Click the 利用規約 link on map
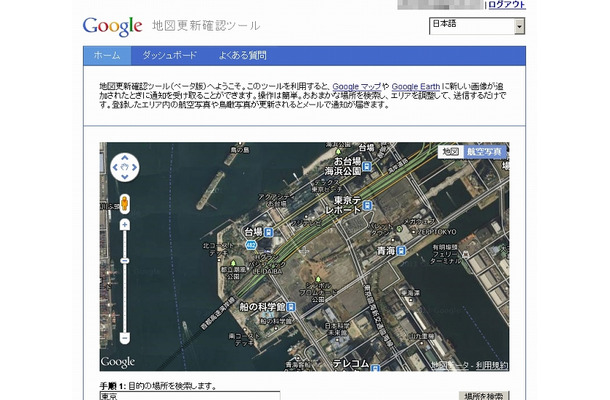The image size is (610, 400). (492, 365)
